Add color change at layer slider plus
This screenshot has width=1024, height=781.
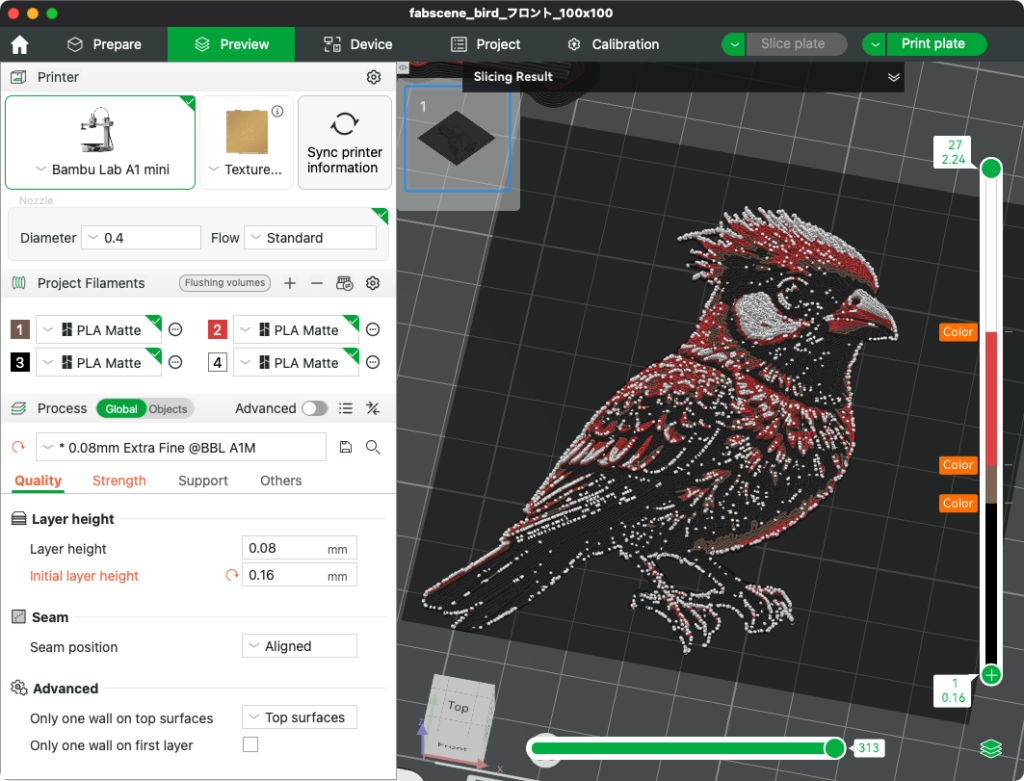(991, 675)
